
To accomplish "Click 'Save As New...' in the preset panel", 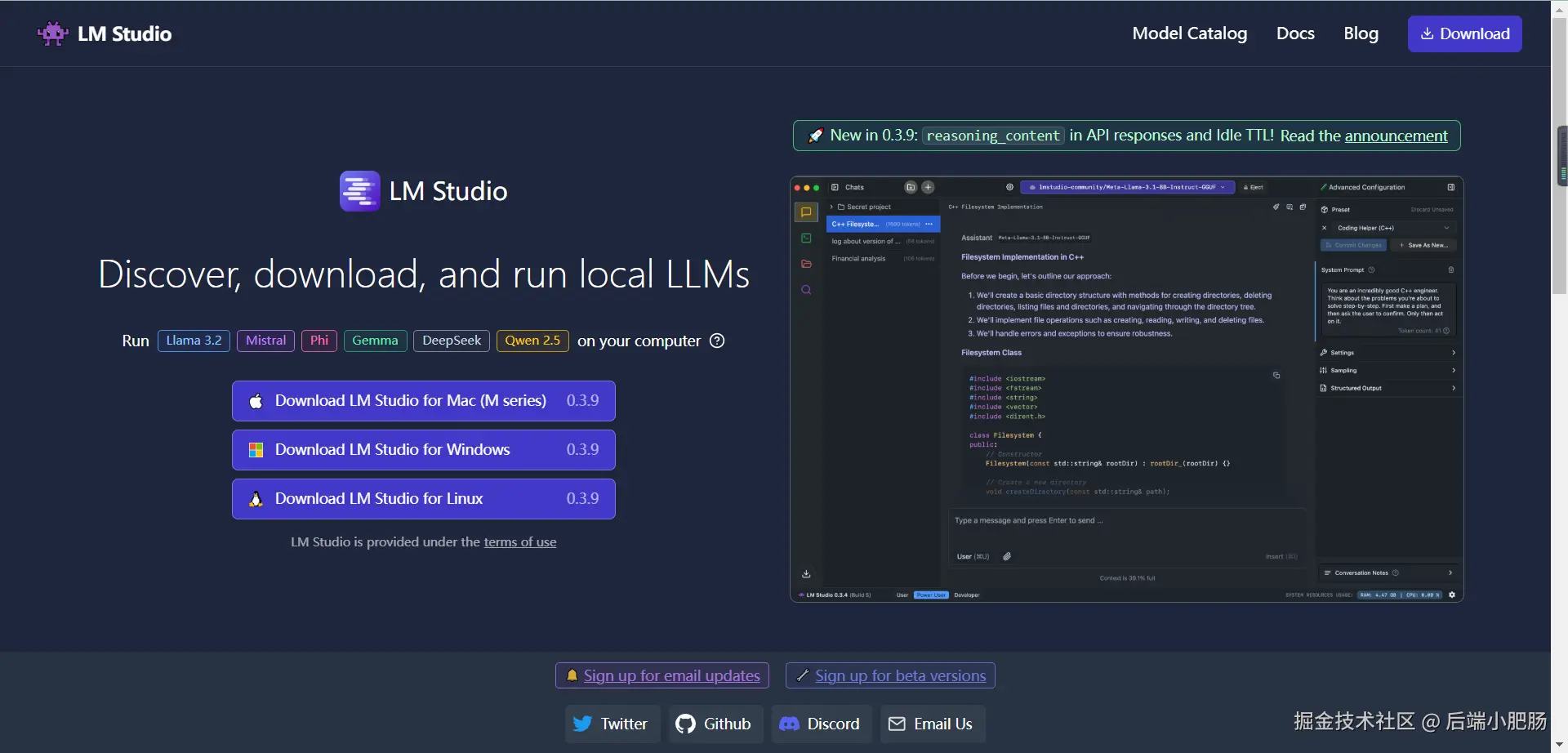I will (x=1423, y=245).
